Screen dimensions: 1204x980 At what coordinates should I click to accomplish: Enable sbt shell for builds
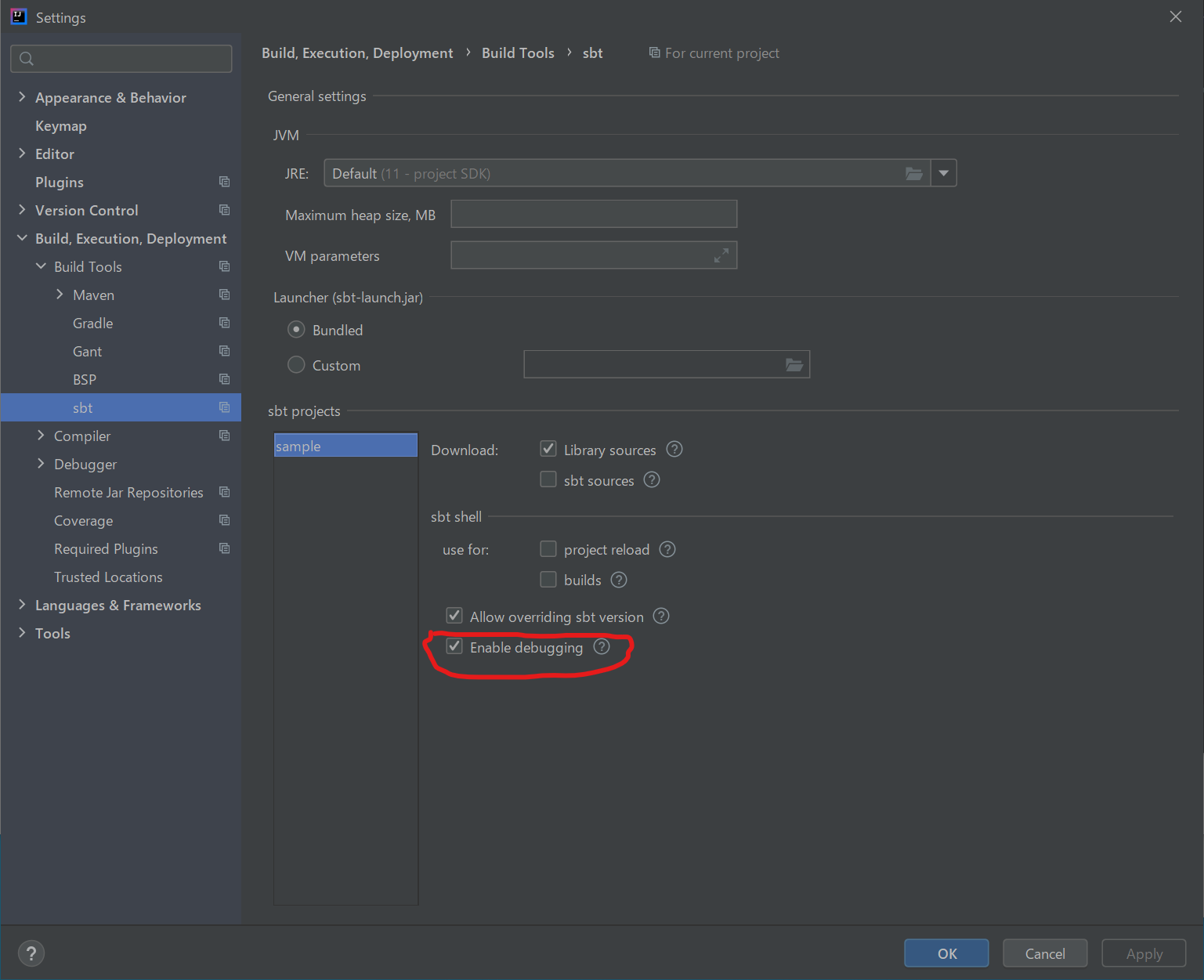[x=548, y=579]
